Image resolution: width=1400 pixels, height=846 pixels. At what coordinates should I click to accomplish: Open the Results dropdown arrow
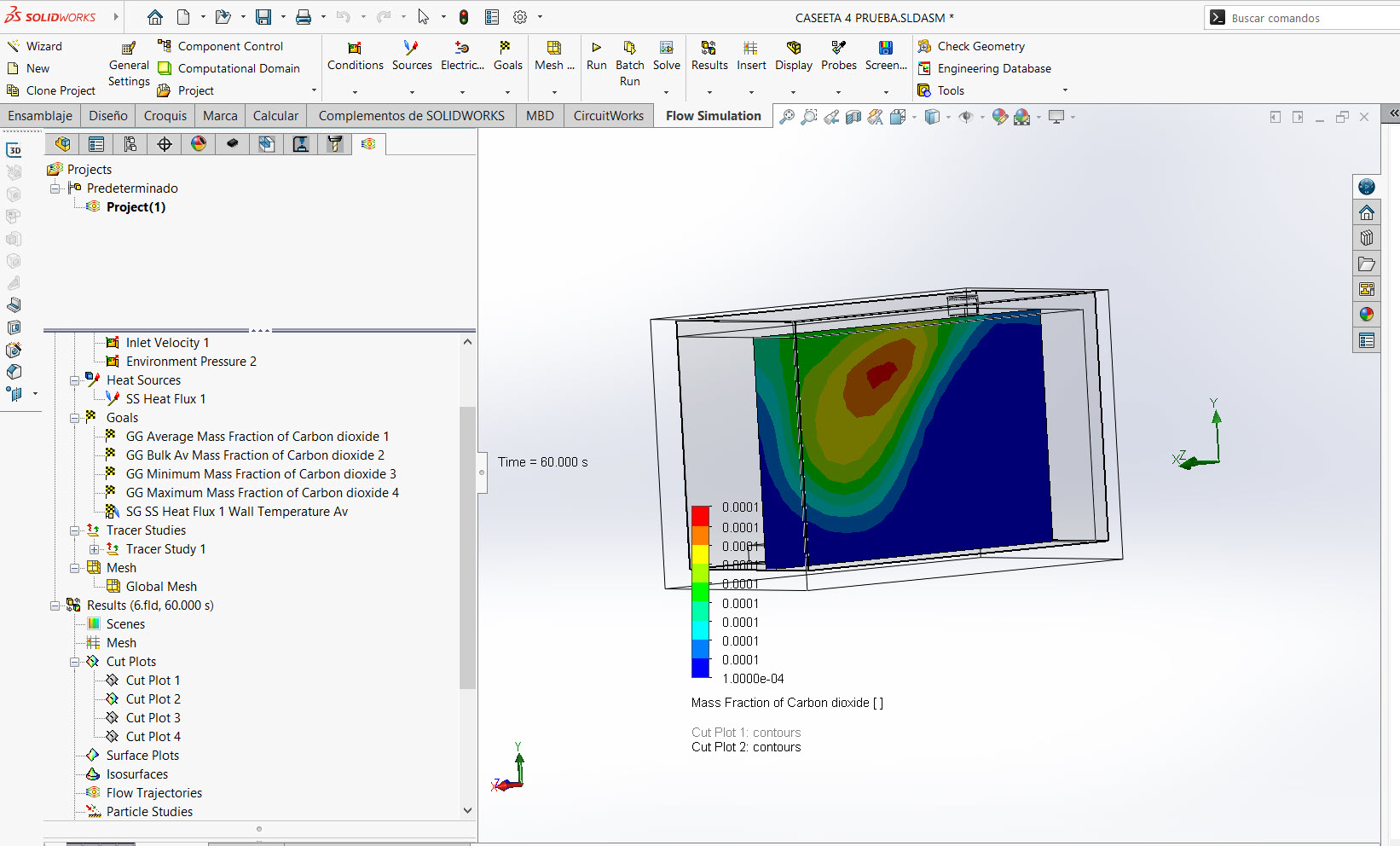tap(709, 92)
